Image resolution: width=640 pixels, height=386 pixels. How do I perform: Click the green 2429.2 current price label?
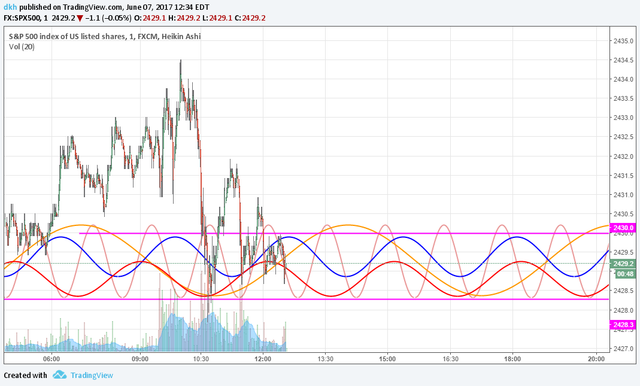pyautogui.click(x=623, y=264)
